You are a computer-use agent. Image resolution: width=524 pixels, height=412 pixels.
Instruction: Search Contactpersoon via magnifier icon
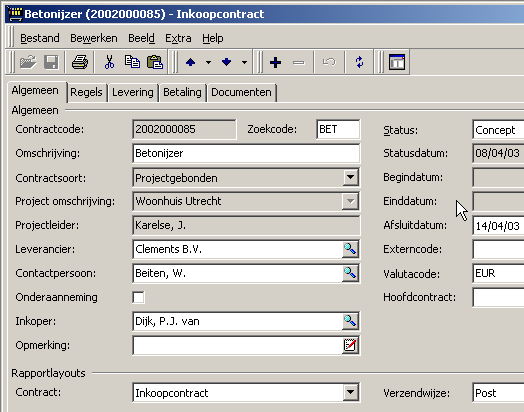pyautogui.click(x=350, y=273)
